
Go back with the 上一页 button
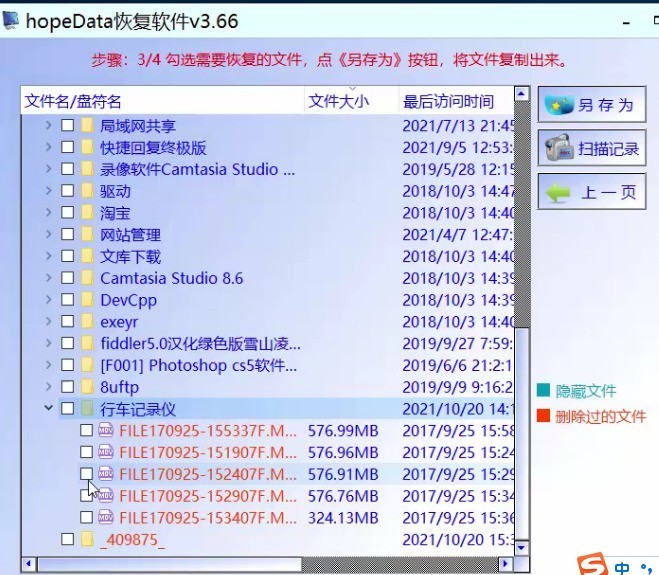click(x=592, y=192)
